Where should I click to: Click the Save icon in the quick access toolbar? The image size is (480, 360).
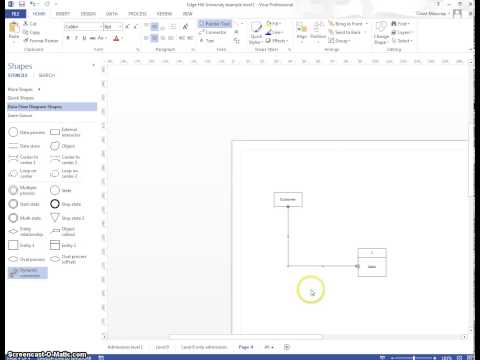click(22, 4)
